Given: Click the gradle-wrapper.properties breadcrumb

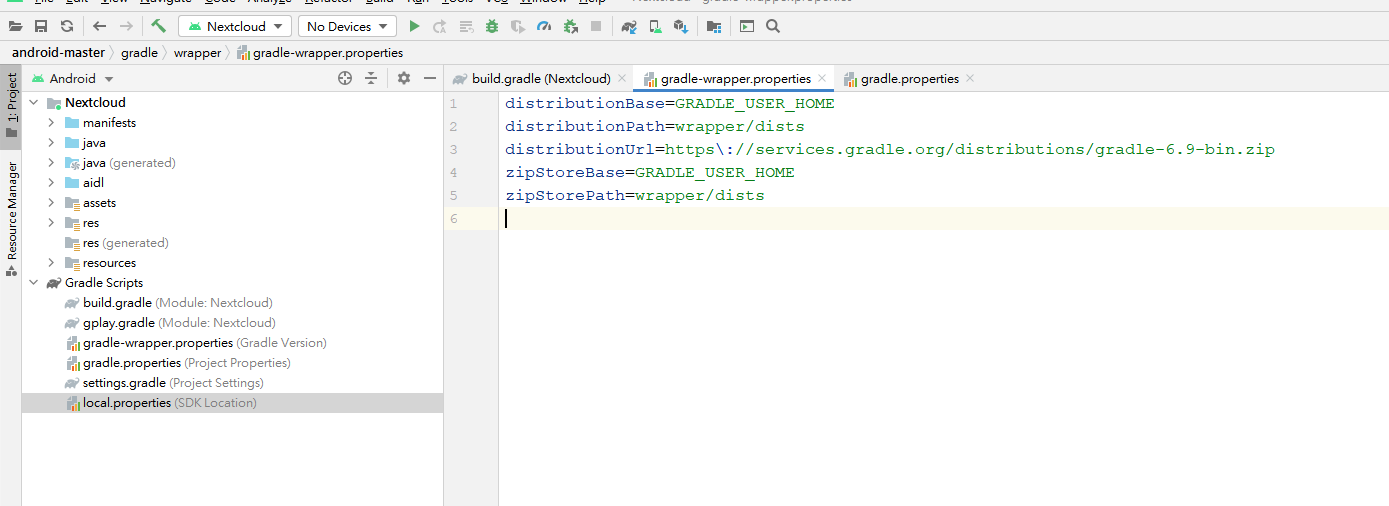Looking at the screenshot, I should coord(320,53).
